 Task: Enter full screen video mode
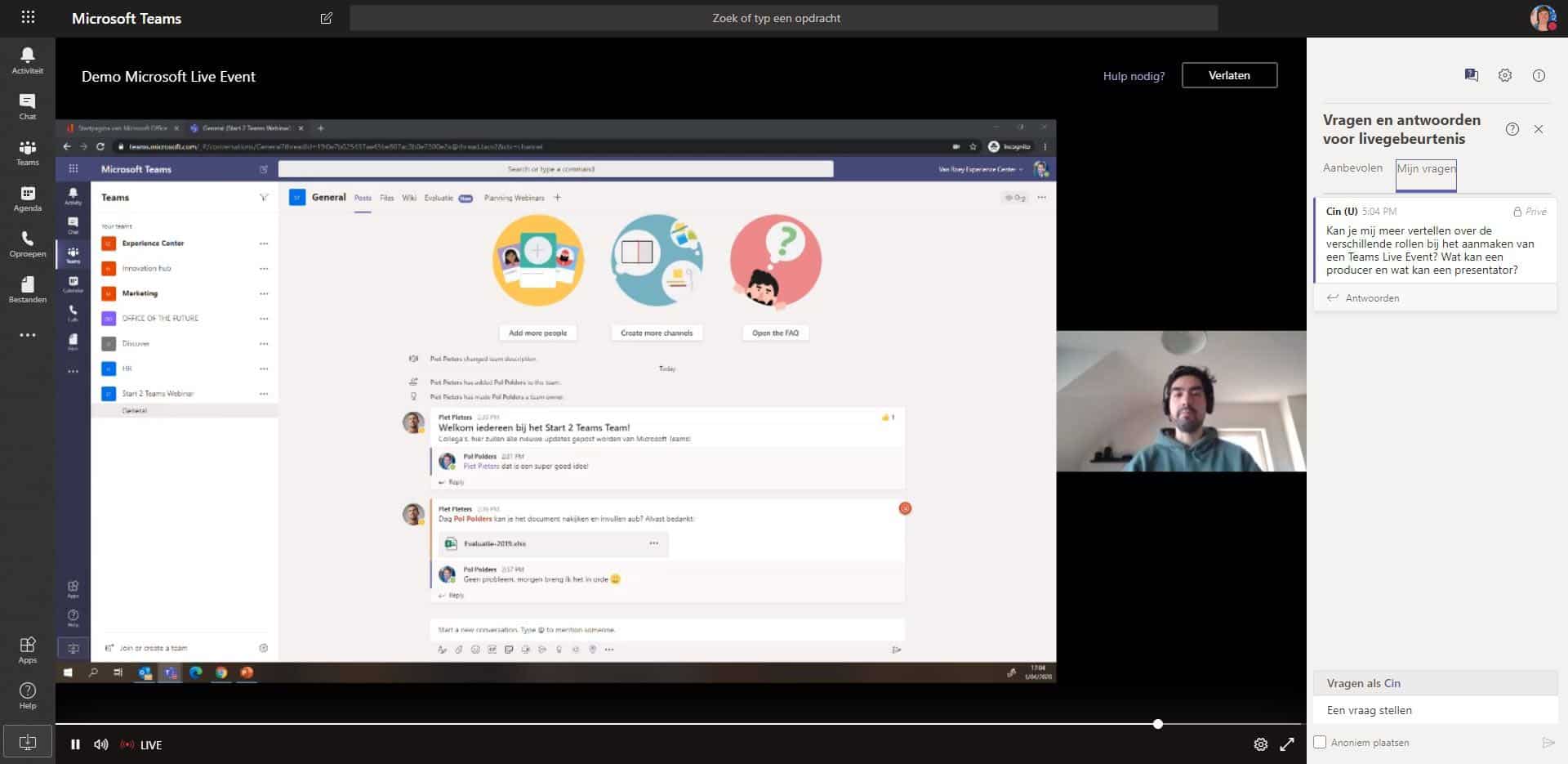1287,744
